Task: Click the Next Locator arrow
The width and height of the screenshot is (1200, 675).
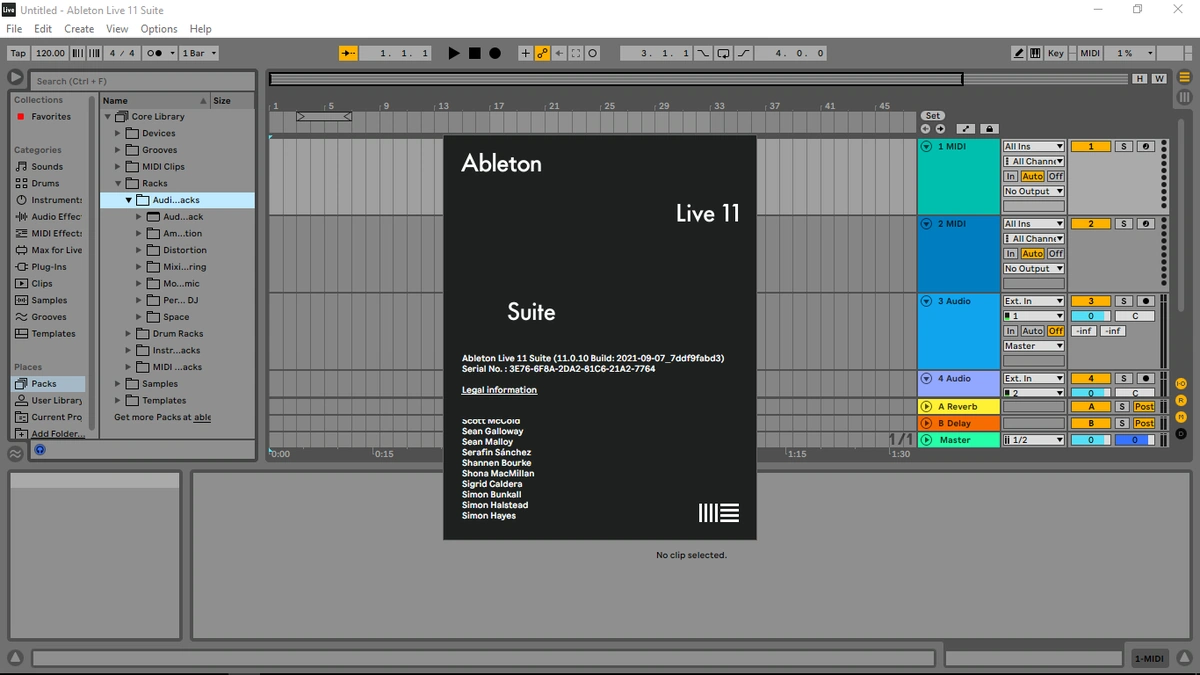Action: [x=940, y=129]
